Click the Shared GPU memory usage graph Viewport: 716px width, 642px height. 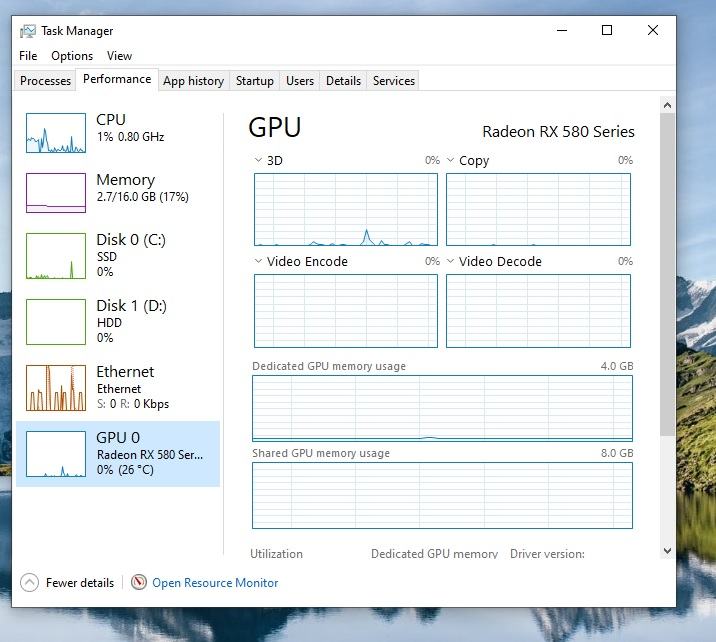tap(442, 495)
